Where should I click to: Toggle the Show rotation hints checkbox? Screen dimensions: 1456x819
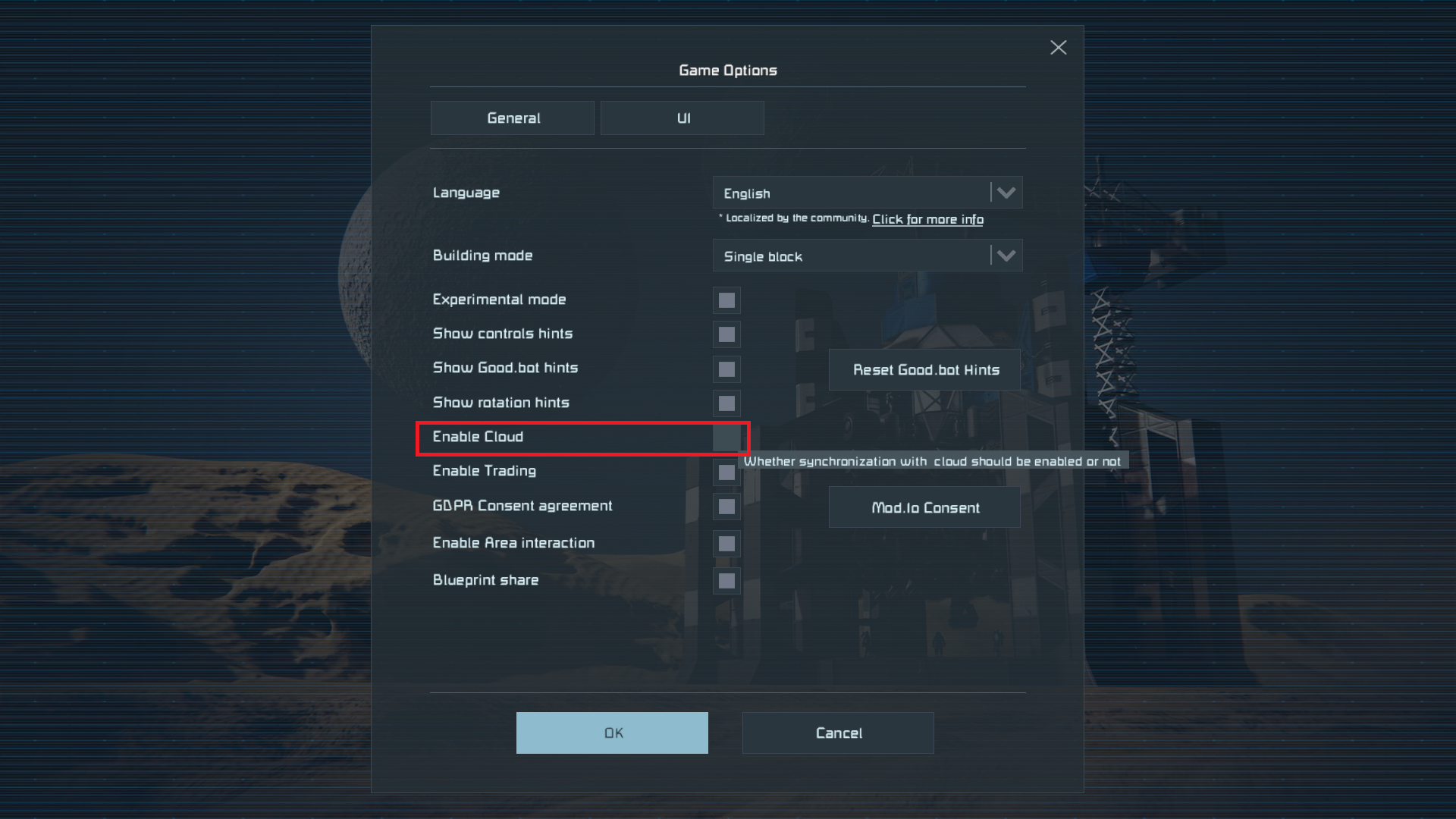point(726,403)
